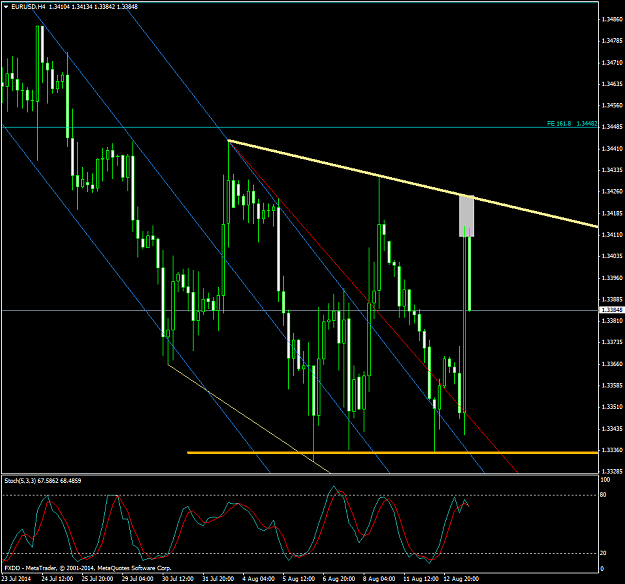Click the 1.33585 price axis label
625x584 pixels.
[x=612, y=385]
